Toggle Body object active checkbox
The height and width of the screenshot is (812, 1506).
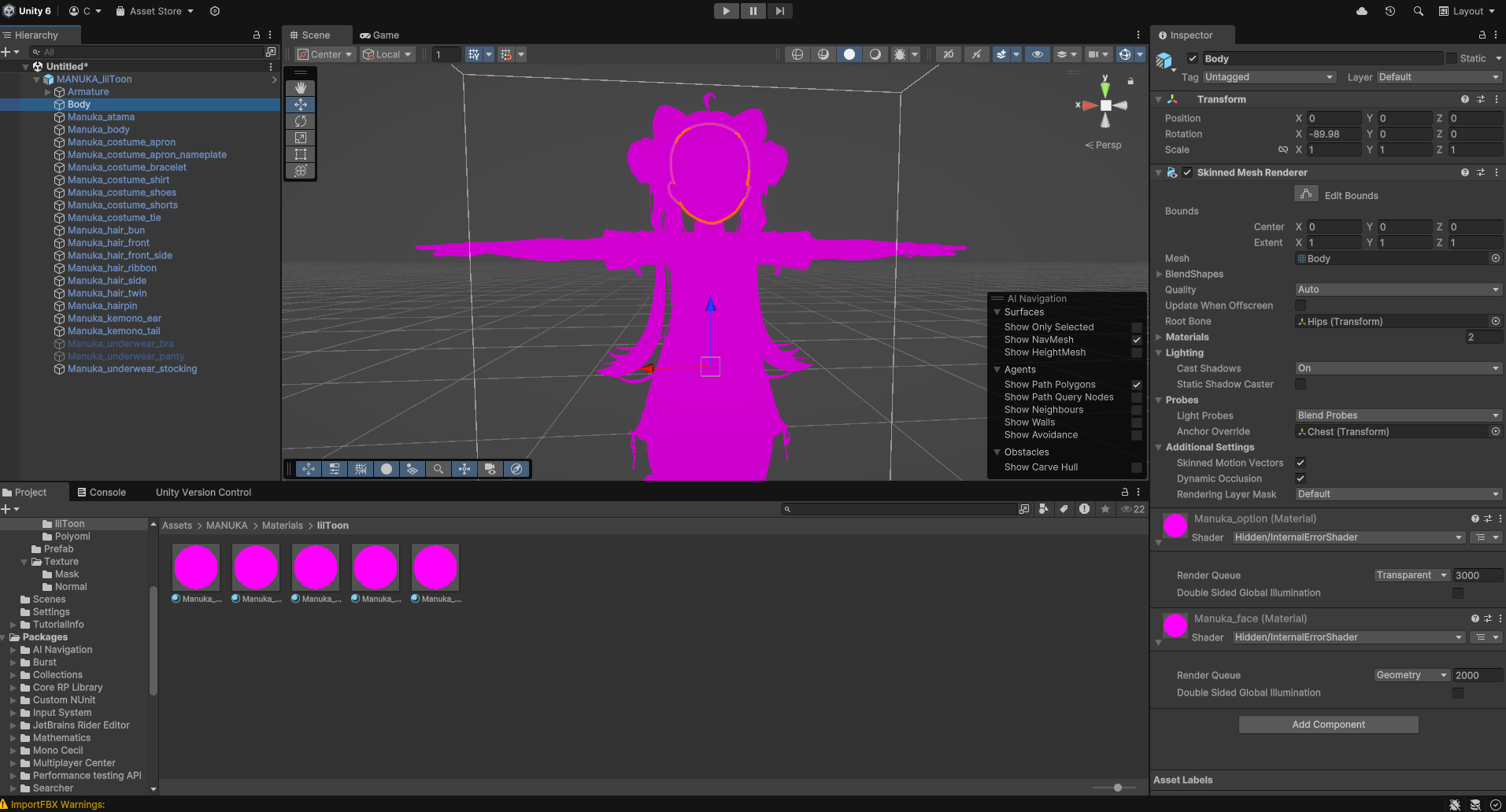click(x=1193, y=58)
